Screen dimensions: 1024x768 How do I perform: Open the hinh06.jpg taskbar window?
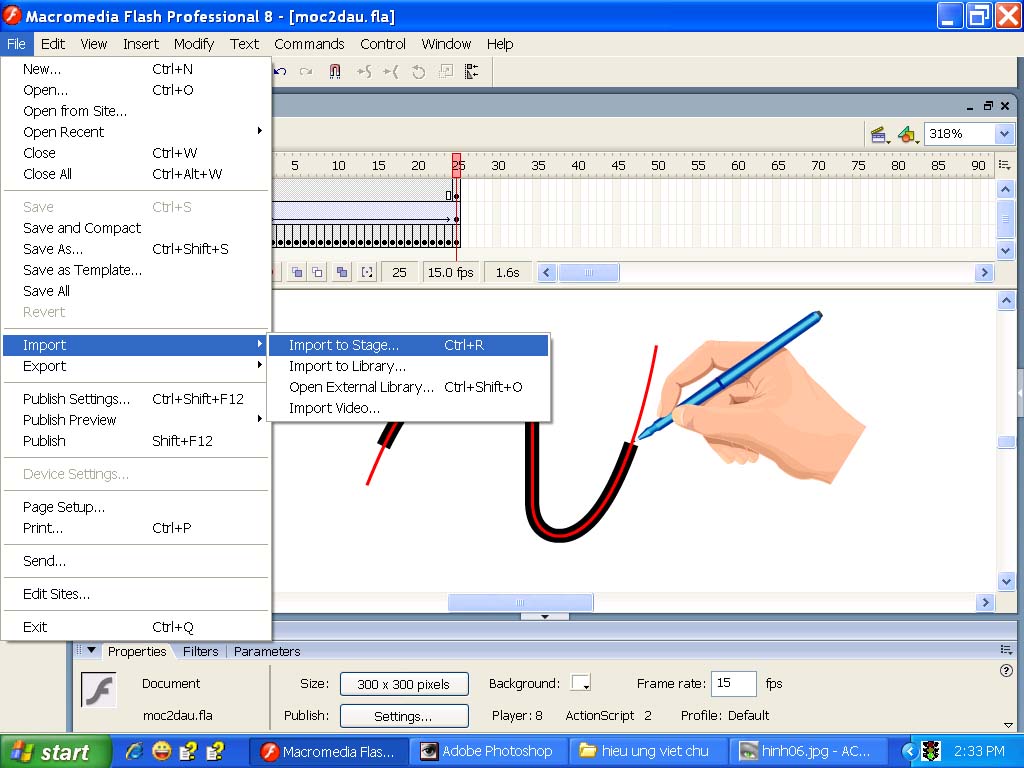point(808,752)
